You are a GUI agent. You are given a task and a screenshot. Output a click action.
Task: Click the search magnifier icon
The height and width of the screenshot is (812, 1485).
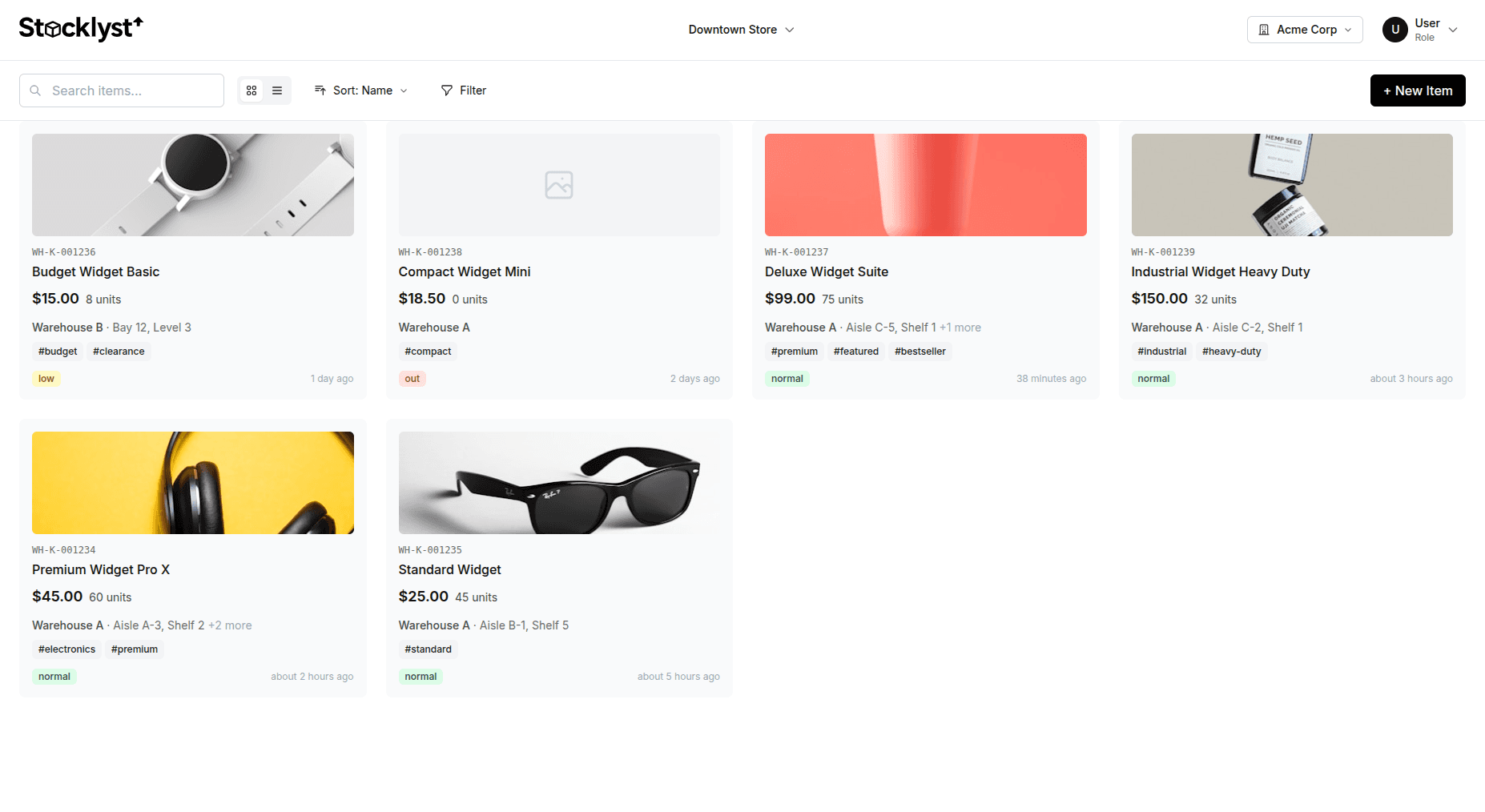point(35,90)
